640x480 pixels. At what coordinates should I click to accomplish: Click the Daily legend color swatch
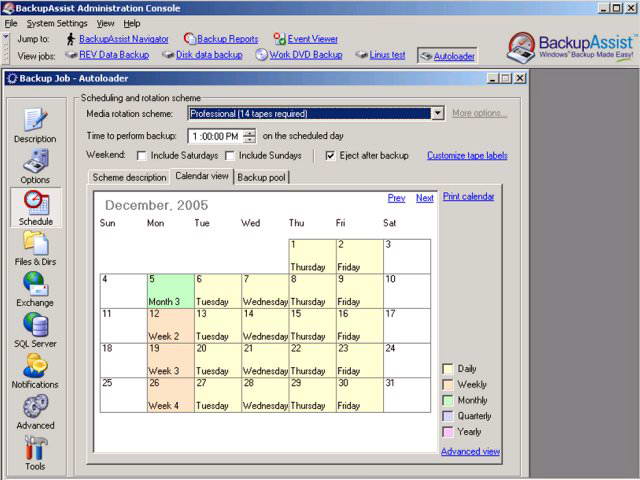pyautogui.click(x=448, y=369)
